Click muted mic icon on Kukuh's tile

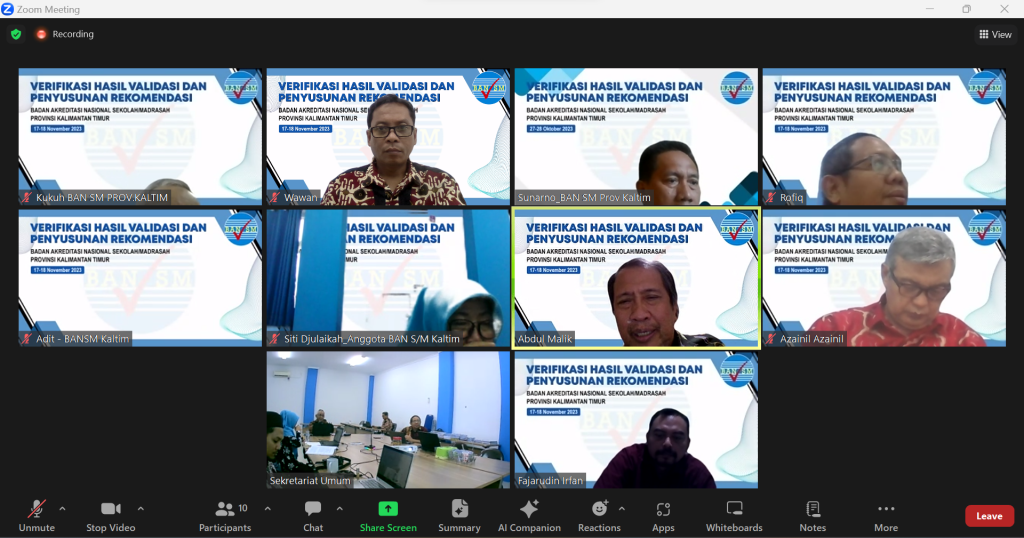(x=27, y=197)
